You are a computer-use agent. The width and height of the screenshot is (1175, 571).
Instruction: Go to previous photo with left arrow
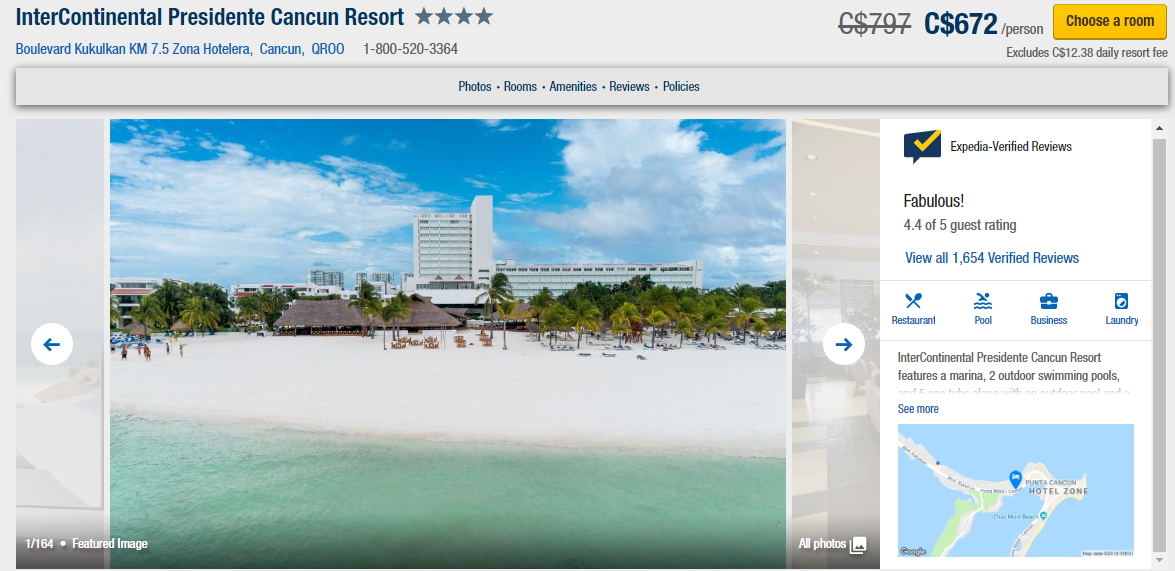[52, 344]
